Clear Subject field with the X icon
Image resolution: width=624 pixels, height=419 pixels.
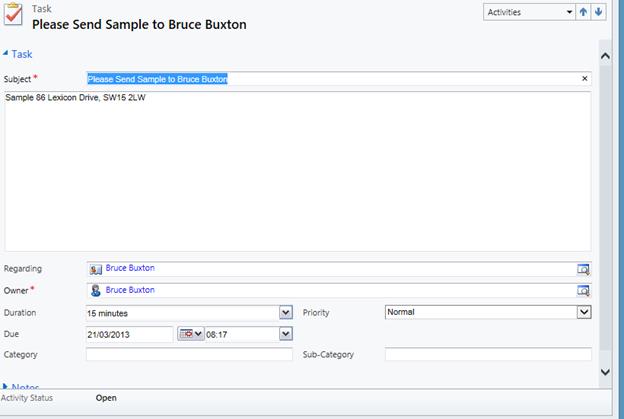[x=585, y=78]
